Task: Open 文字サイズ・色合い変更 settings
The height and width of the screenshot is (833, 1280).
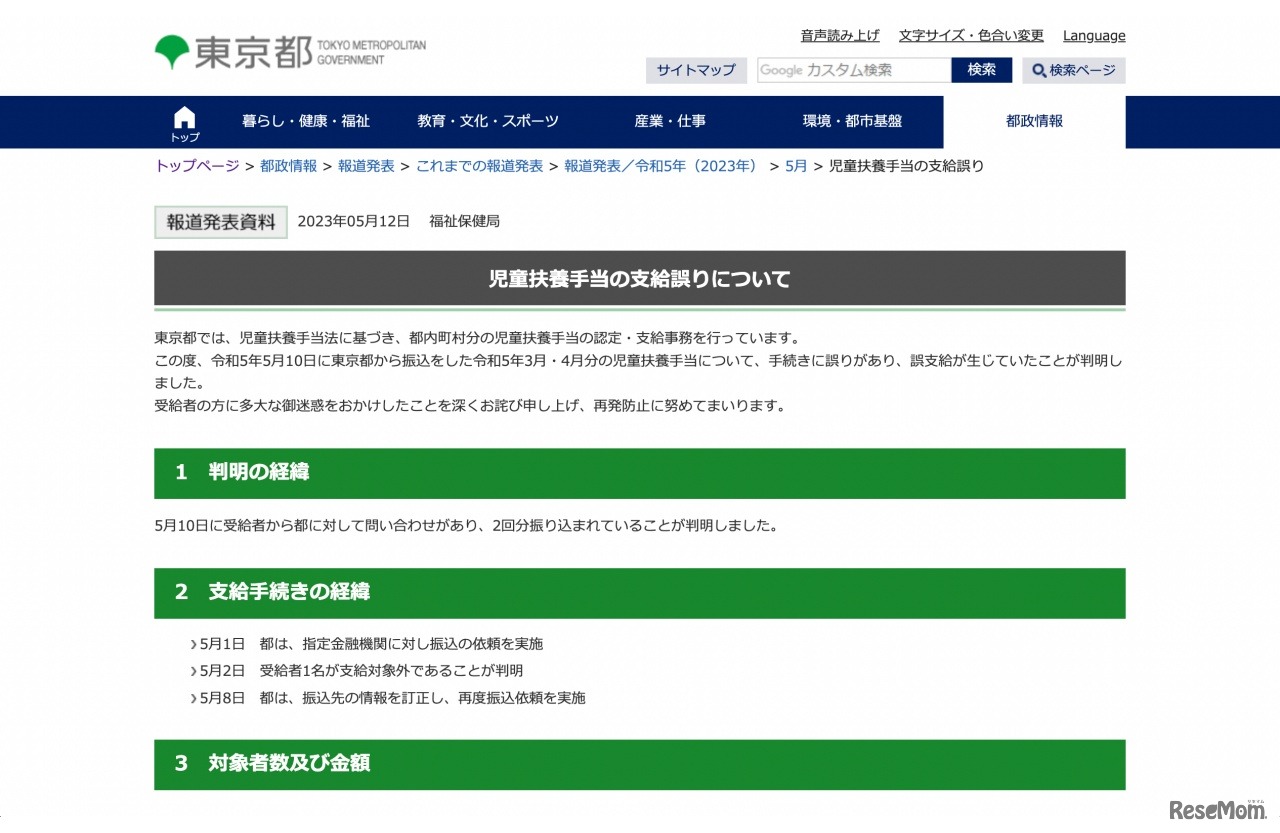Action: [x=970, y=36]
